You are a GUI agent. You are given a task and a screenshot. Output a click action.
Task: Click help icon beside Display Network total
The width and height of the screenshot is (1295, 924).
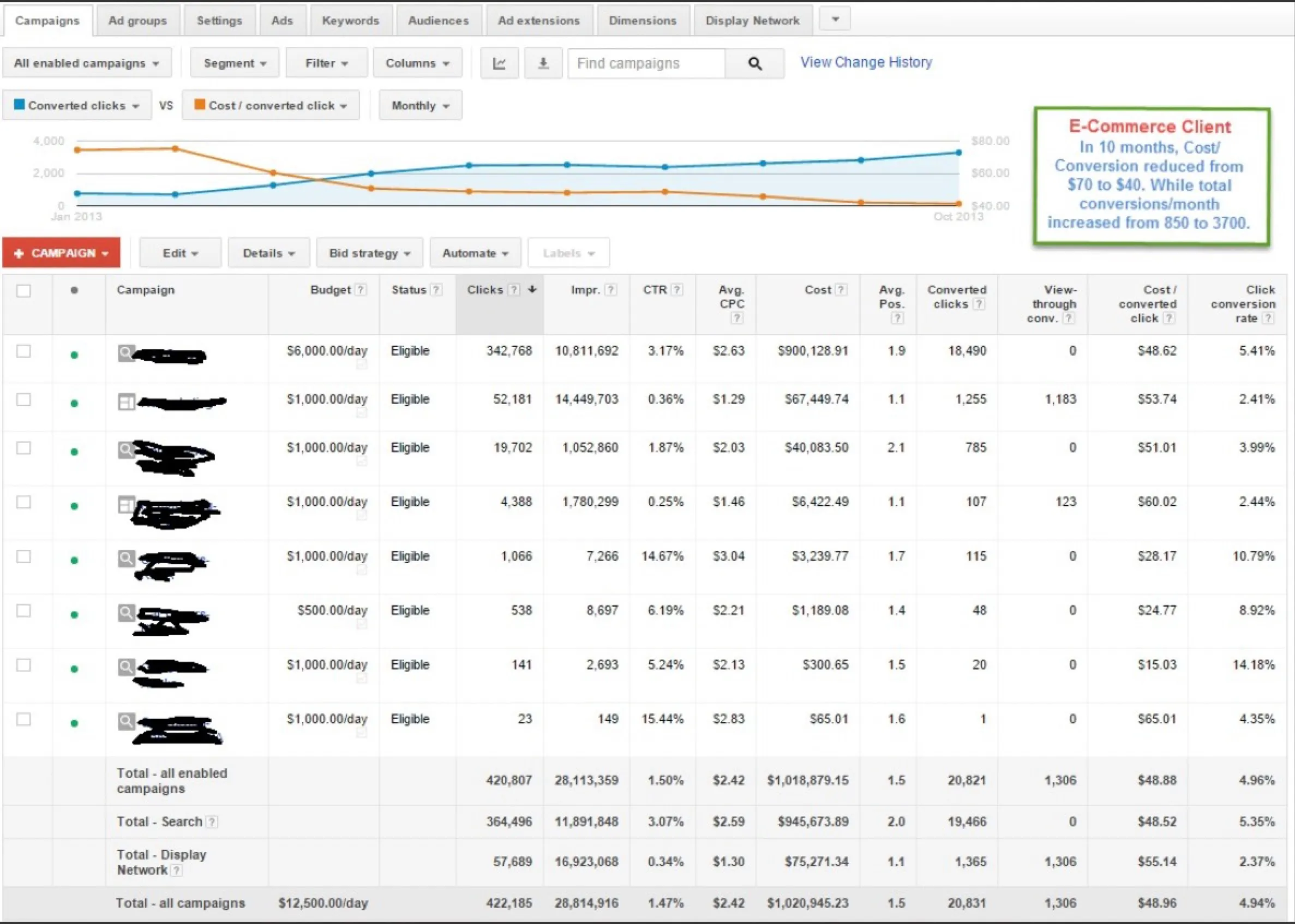176,871
